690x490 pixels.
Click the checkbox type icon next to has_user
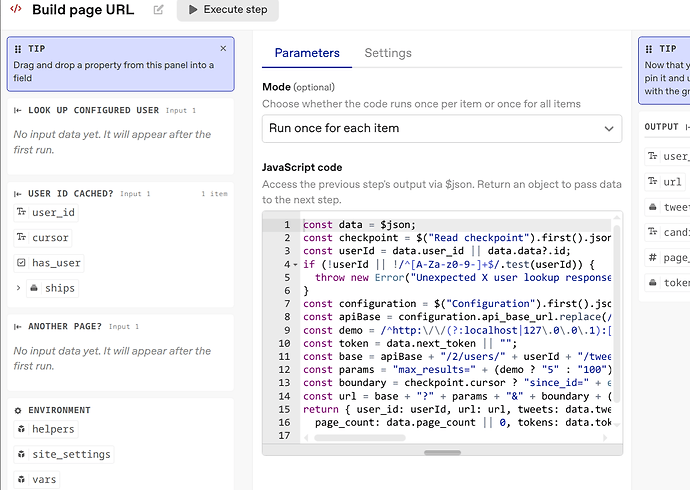(x=21, y=263)
